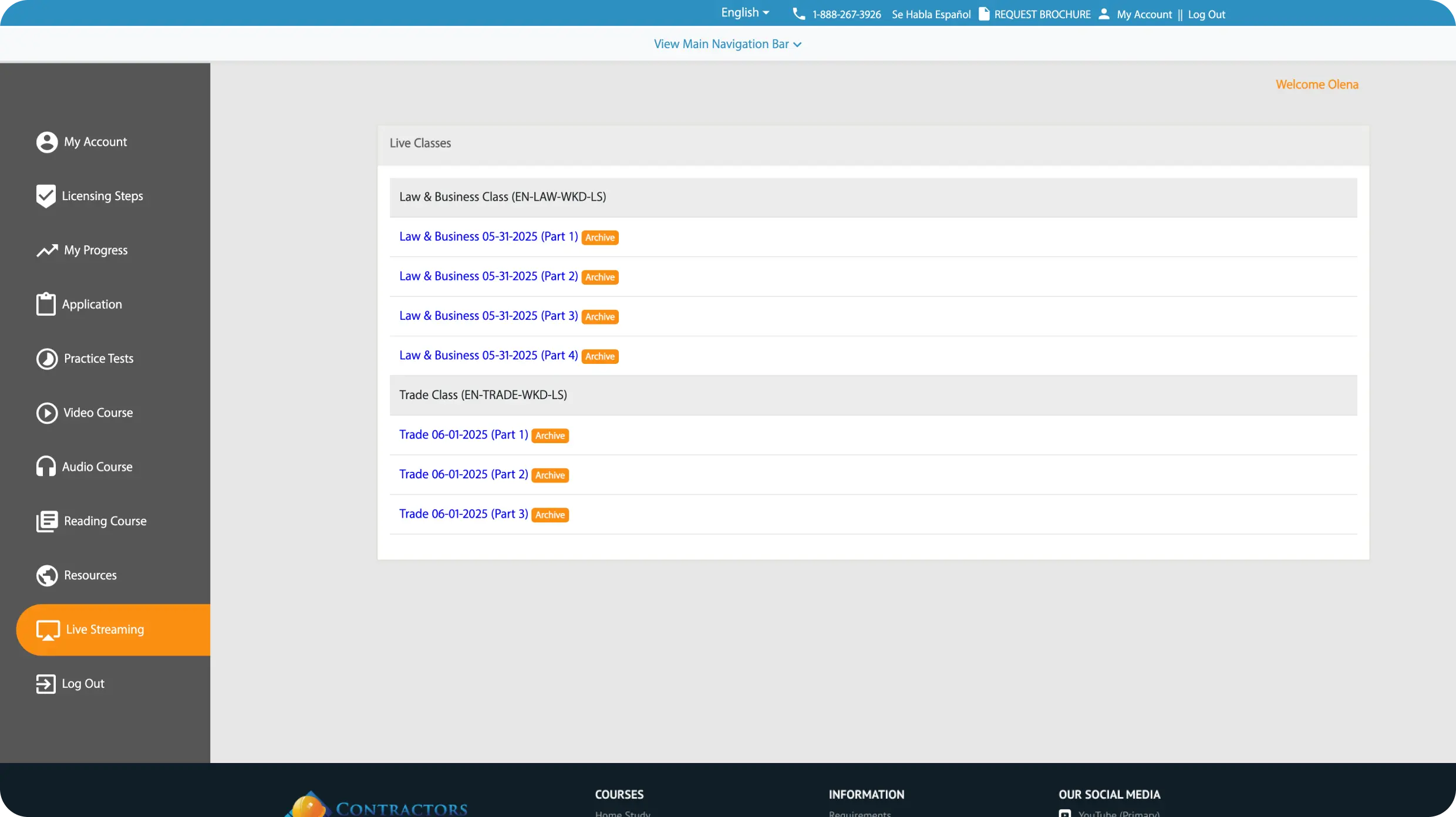Click the Request Brochure document icon
The height and width of the screenshot is (817, 1456).
click(984, 14)
